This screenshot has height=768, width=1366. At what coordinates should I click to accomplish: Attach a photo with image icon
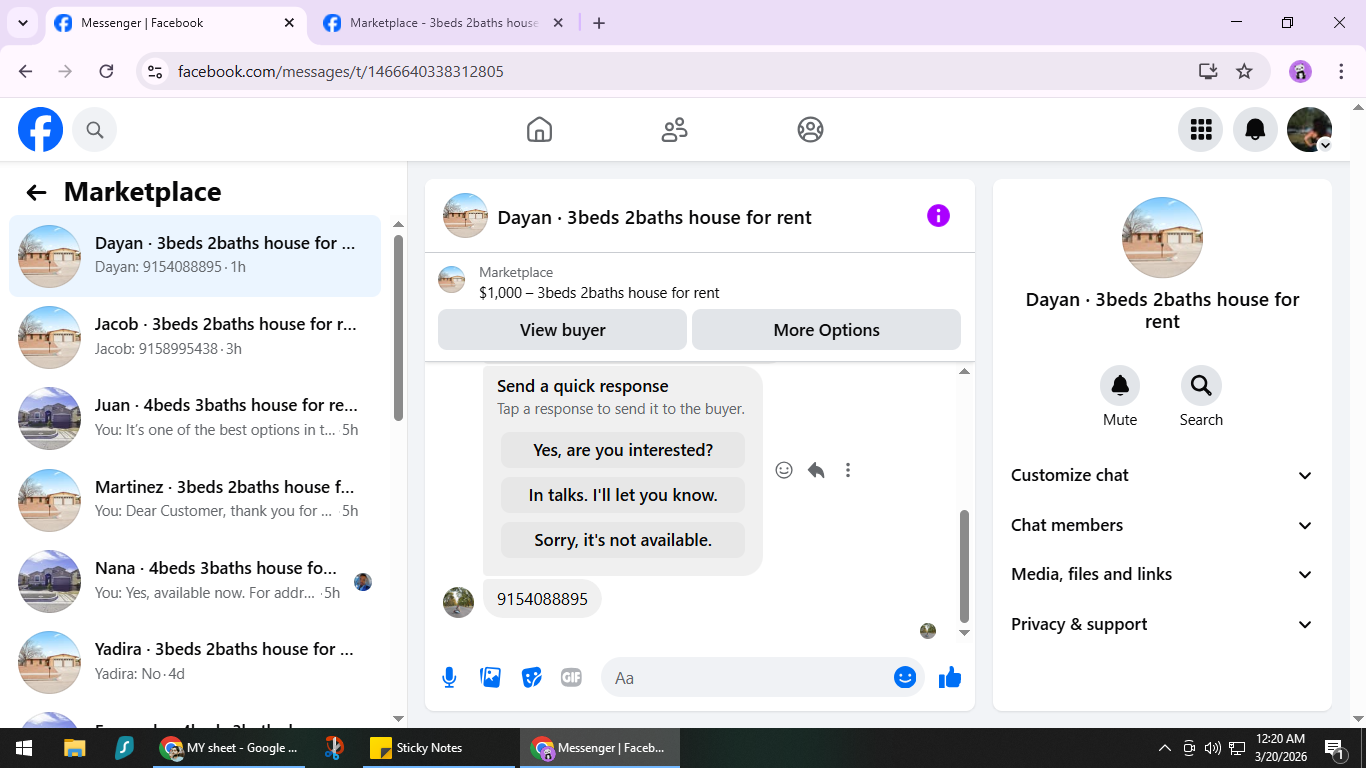490,678
